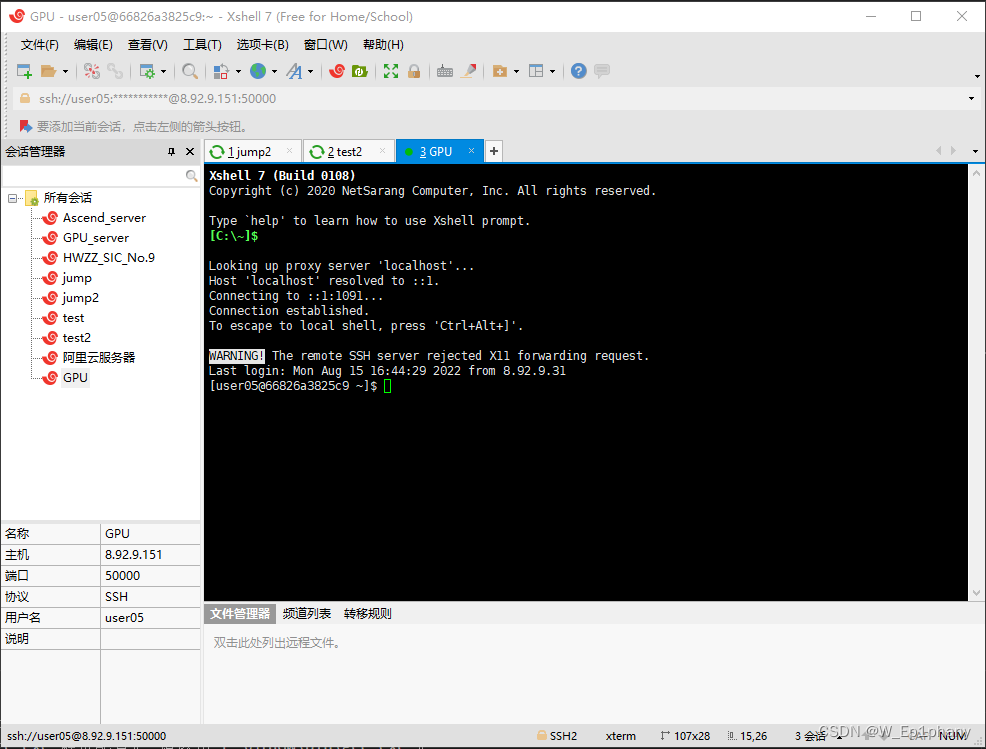Viewport: 986px width, 749px height.
Task: Toggle full screen mode icon
Action: pyautogui.click(x=391, y=70)
